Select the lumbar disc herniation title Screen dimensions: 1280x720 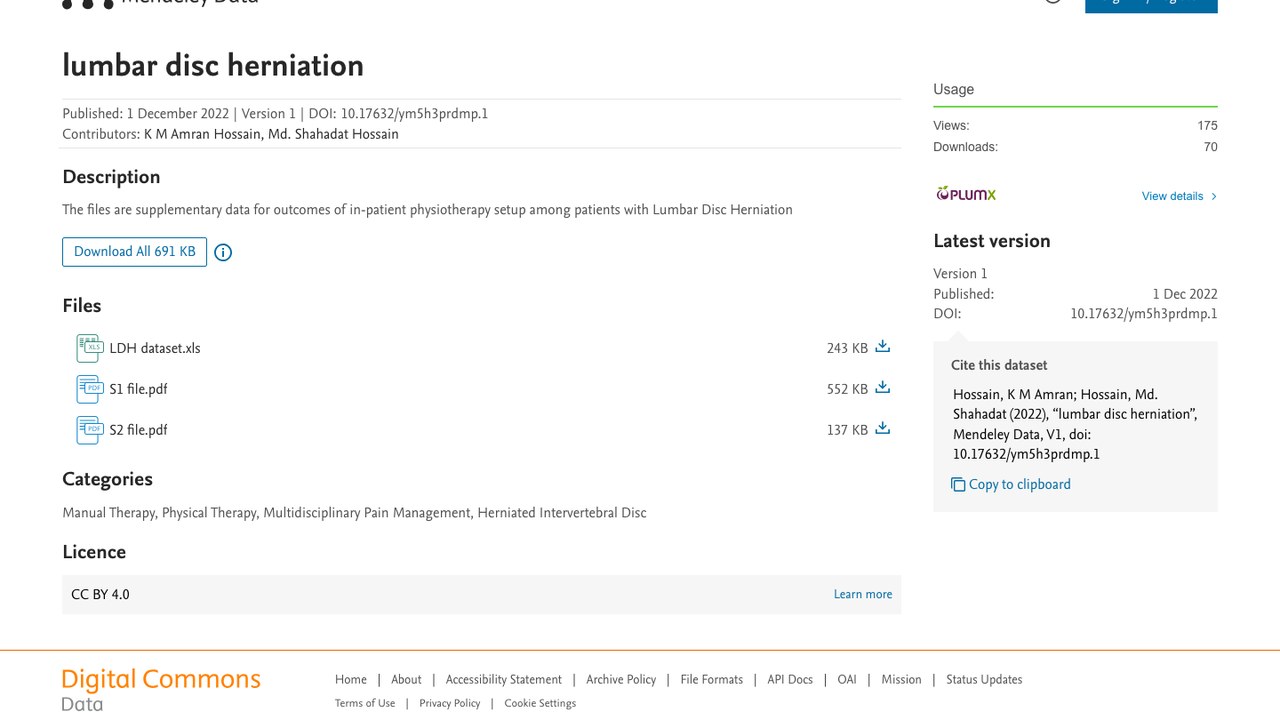[x=213, y=66]
